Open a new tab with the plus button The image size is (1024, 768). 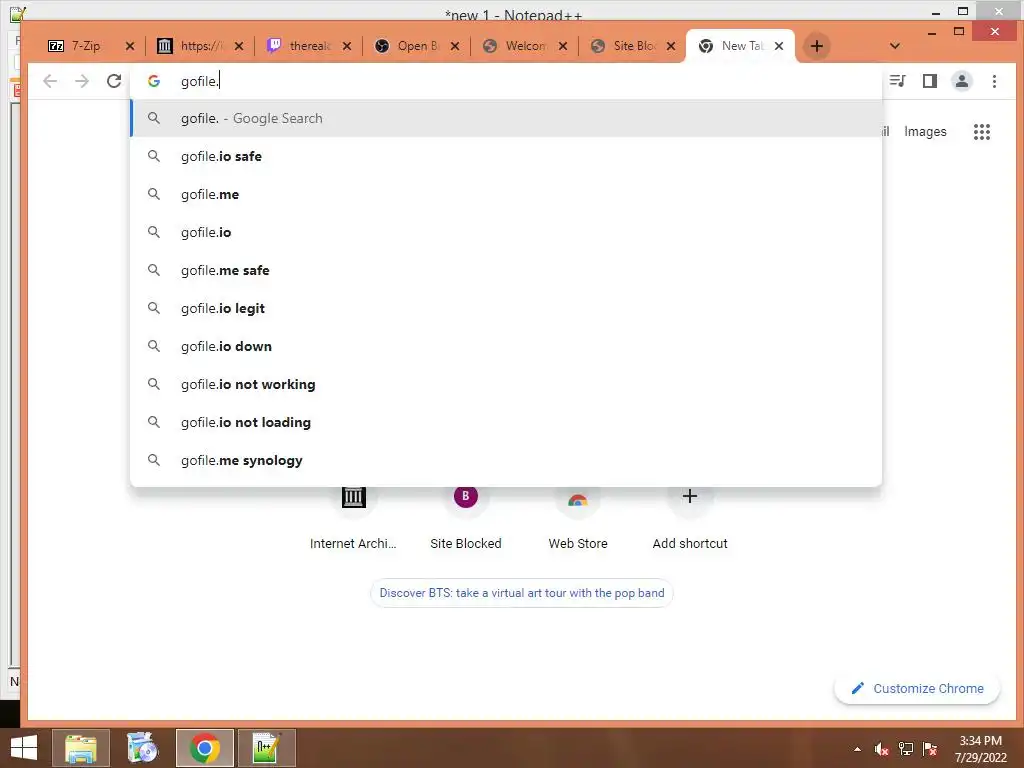816,46
